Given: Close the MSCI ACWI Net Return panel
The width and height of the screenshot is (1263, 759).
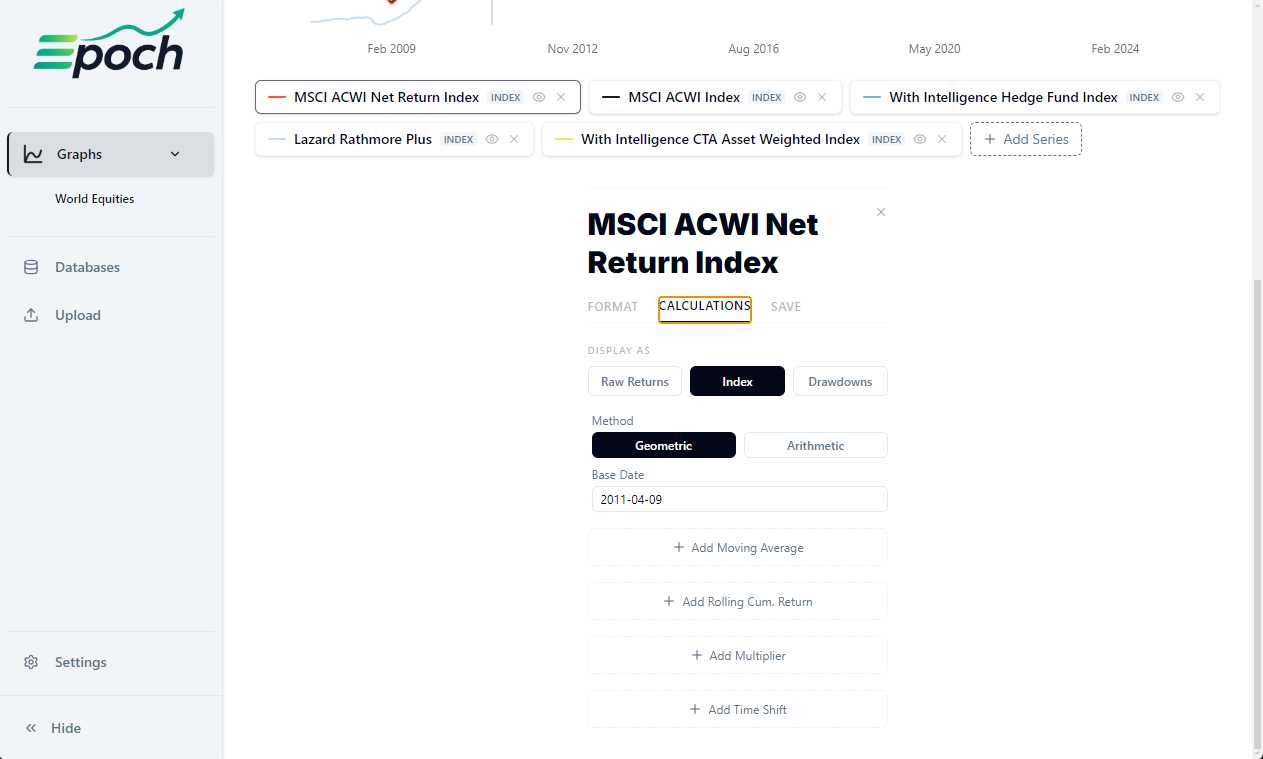Looking at the screenshot, I should click(x=881, y=212).
